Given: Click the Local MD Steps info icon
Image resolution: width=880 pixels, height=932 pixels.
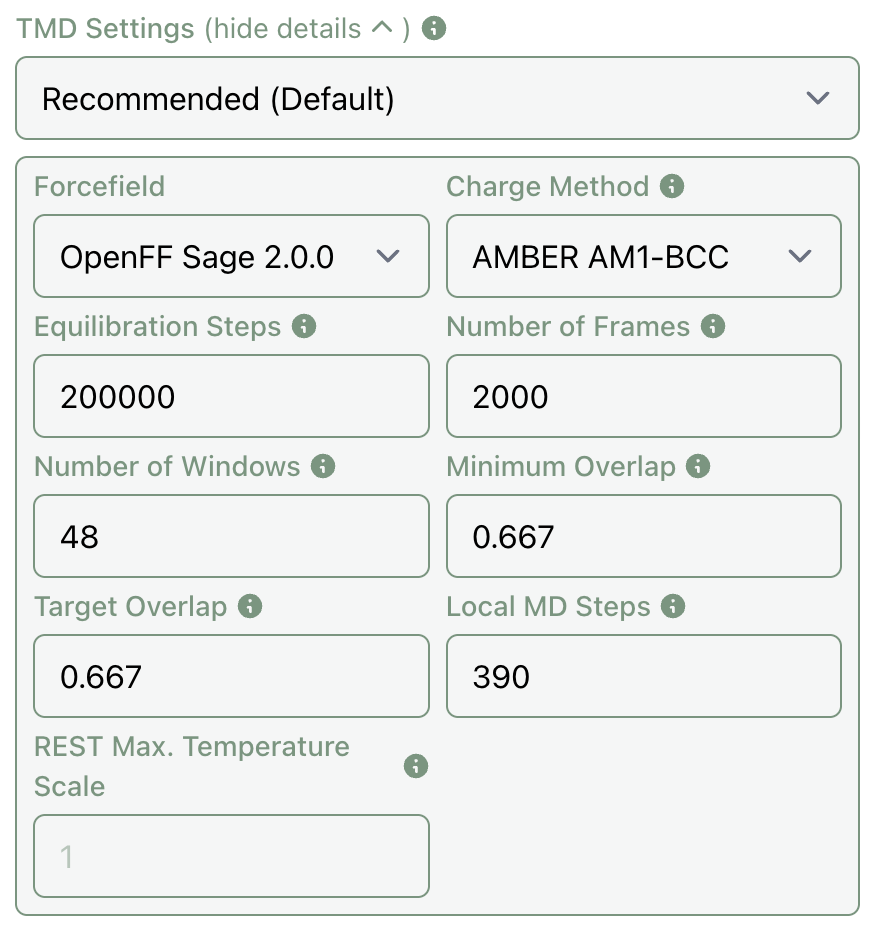Looking at the screenshot, I should [672, 606].
